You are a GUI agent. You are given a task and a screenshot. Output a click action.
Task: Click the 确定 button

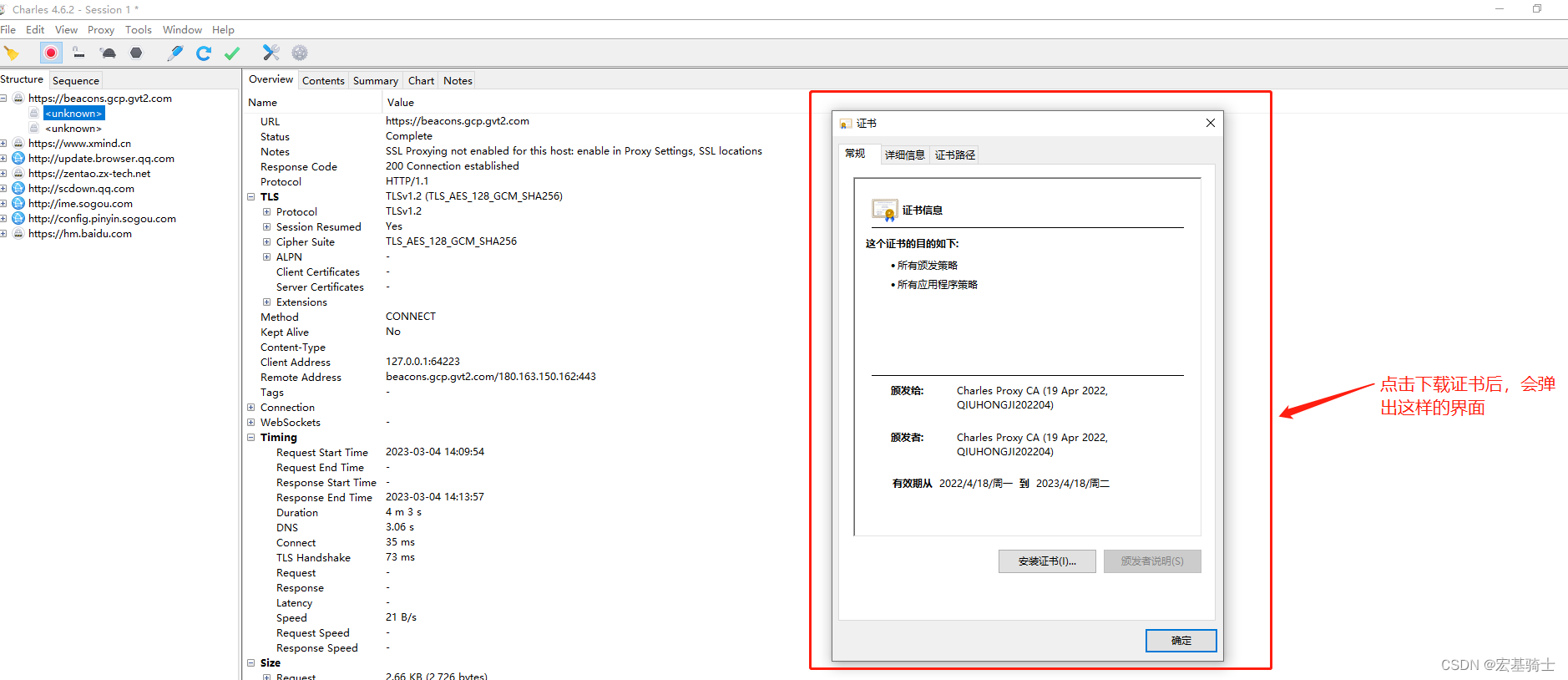(x=1181, y=641)
